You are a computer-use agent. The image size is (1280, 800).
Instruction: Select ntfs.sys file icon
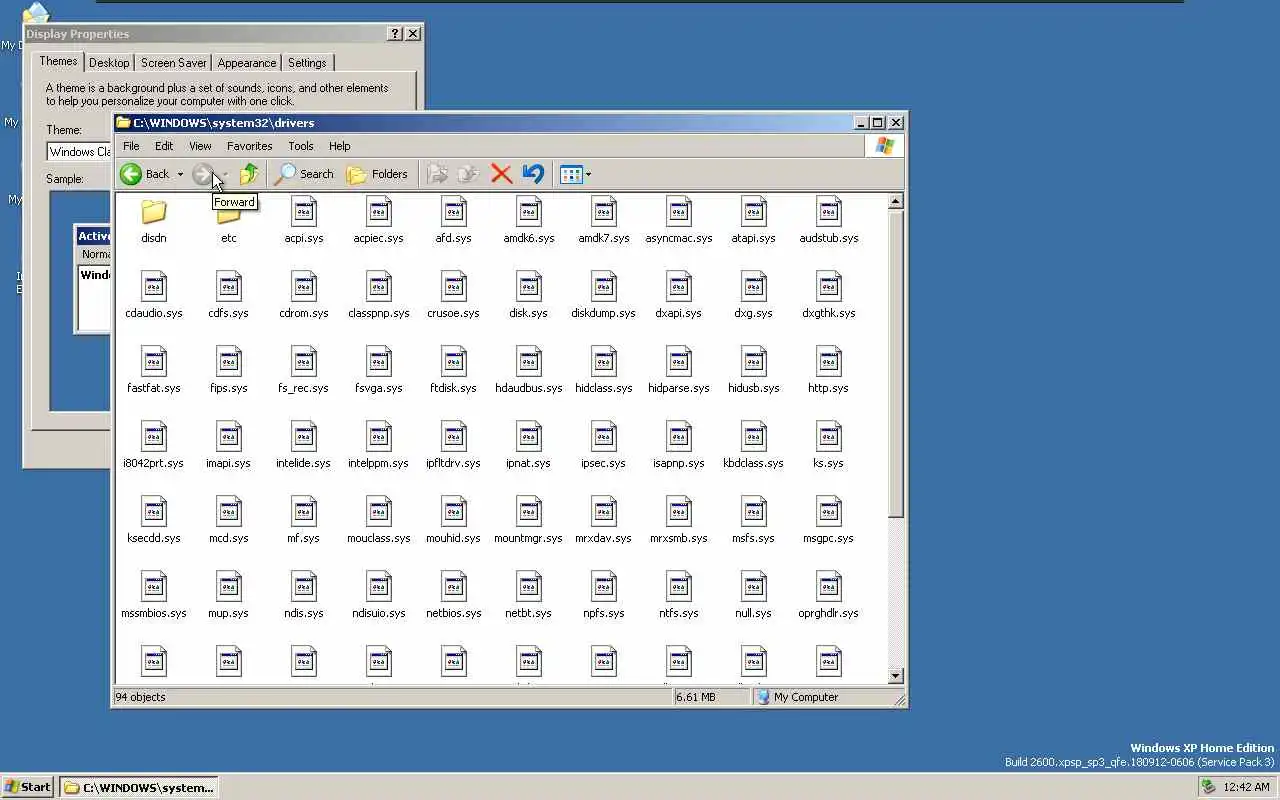point(679,587)
